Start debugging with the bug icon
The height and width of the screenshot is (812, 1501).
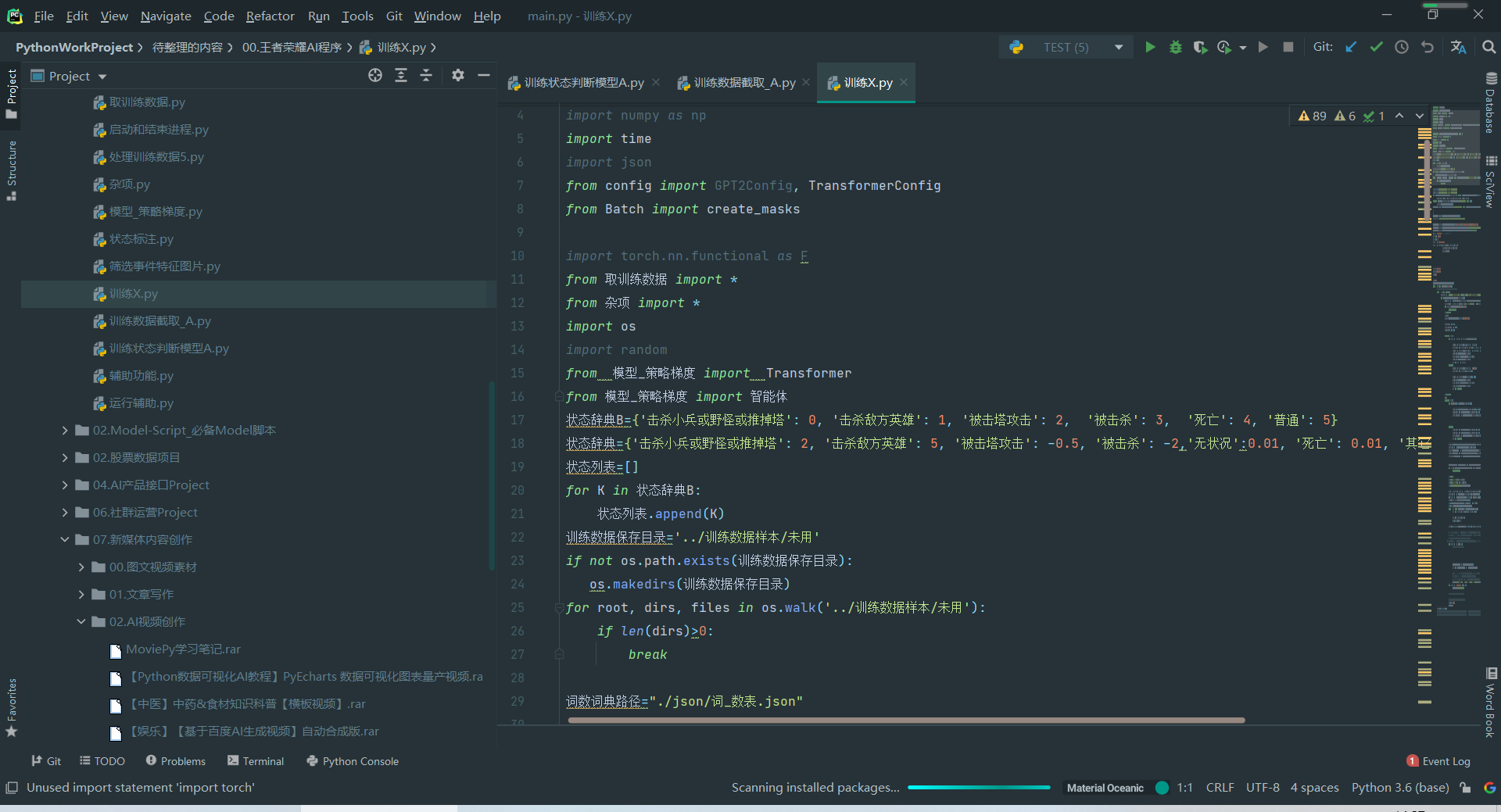point(1175,47)
